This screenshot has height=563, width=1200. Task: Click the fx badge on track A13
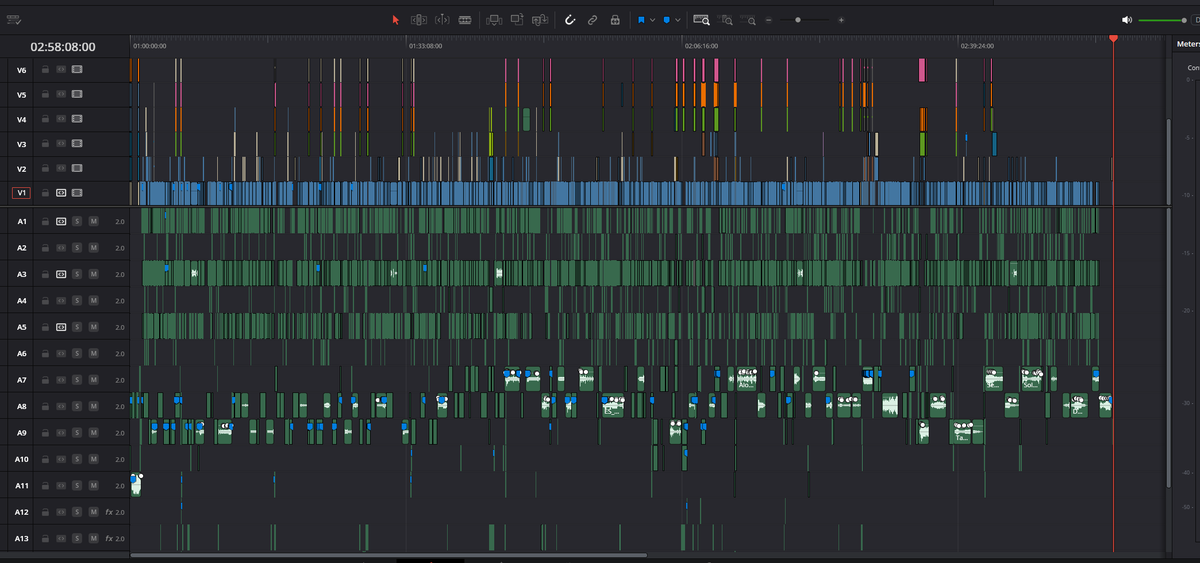(109, 539)
